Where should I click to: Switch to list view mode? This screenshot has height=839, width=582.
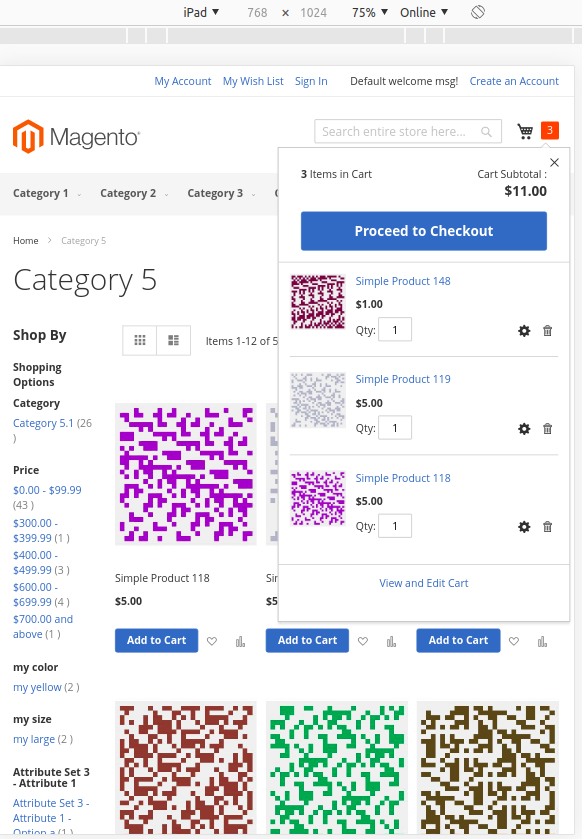click(x=174, y=340)
